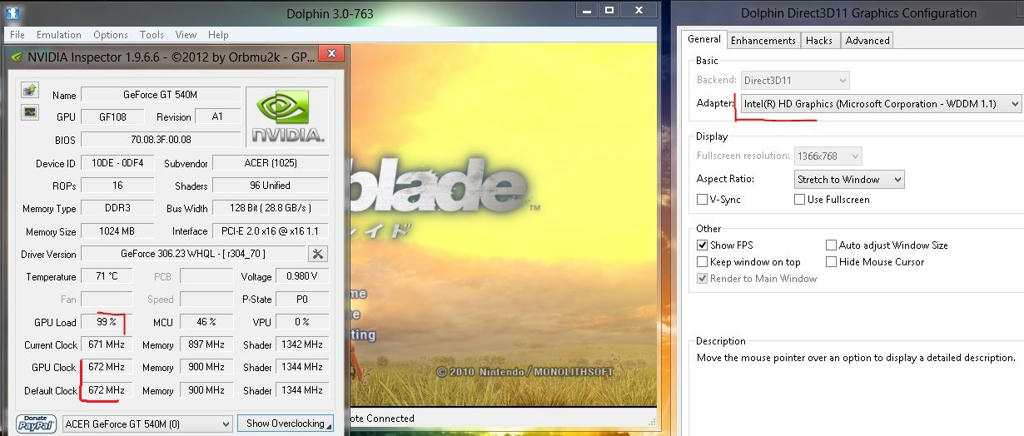The height and width of the screenshot is (436, 1024).
Task: Click the GPU Clock 672 MHz value
Action: click(x=106, y=367)
